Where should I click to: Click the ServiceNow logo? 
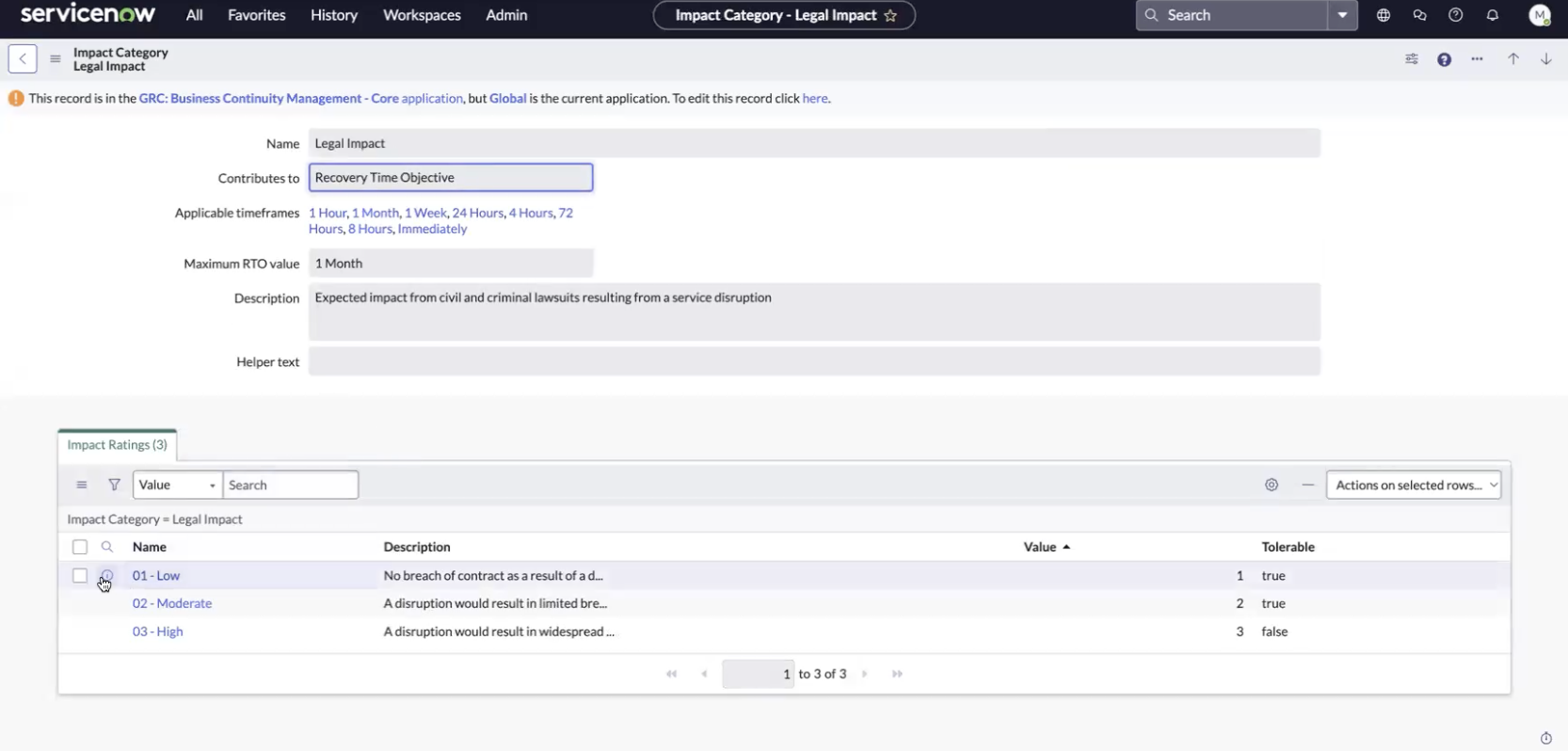88,14
